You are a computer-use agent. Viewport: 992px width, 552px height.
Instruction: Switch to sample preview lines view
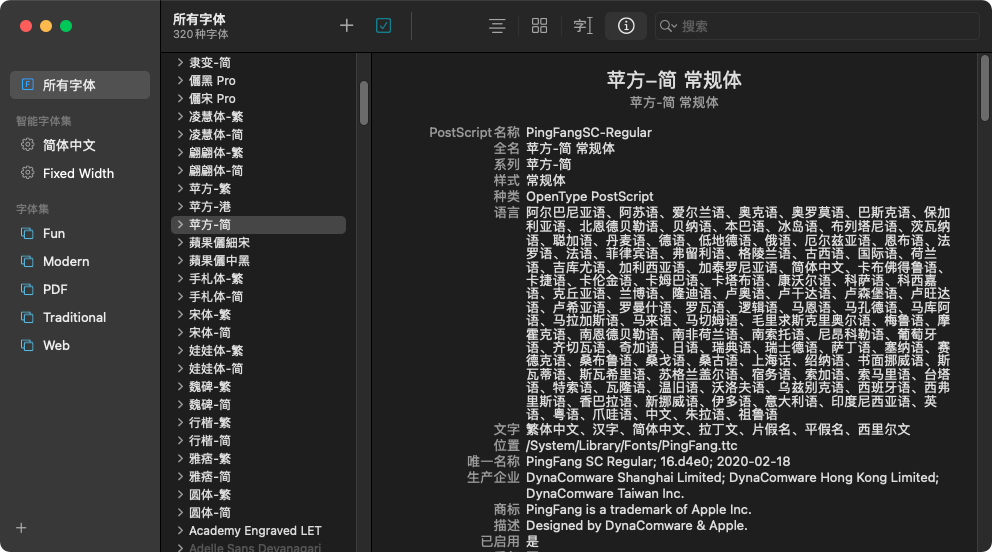pos(497,26)
